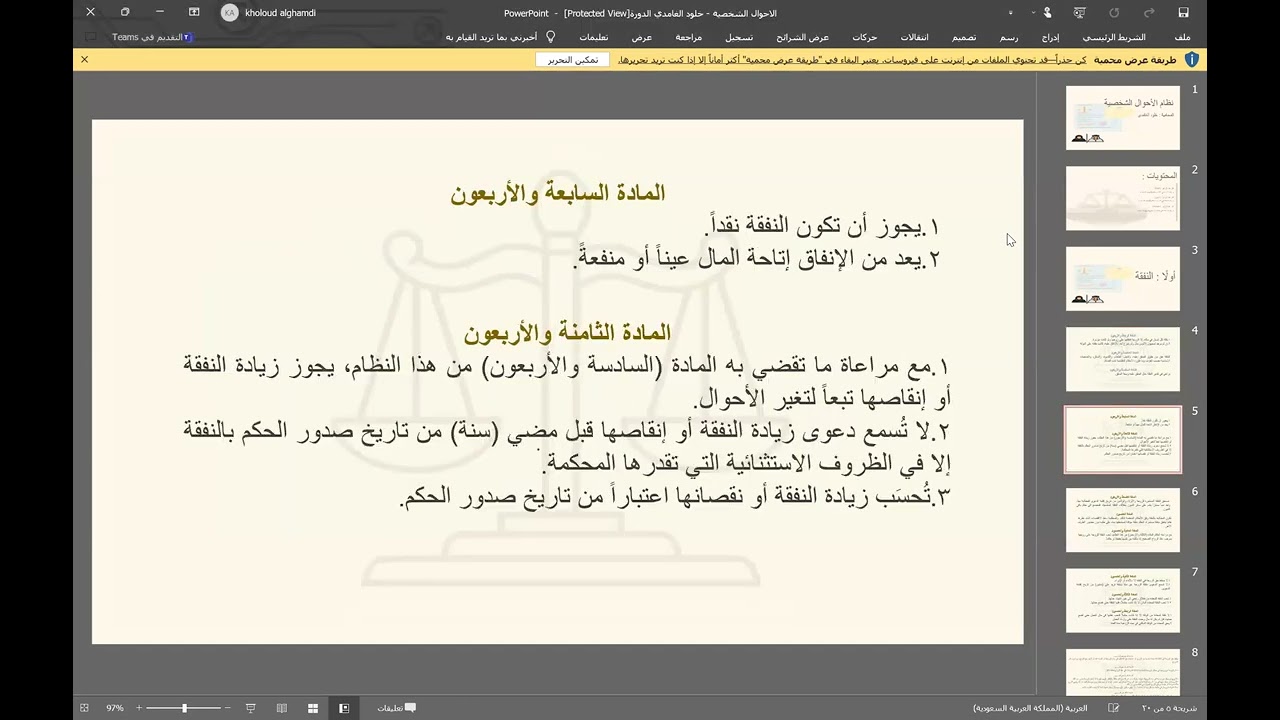Select slide 6 thumbnail
Viewport: 1280px width, 720px height.
[1122, 520]
